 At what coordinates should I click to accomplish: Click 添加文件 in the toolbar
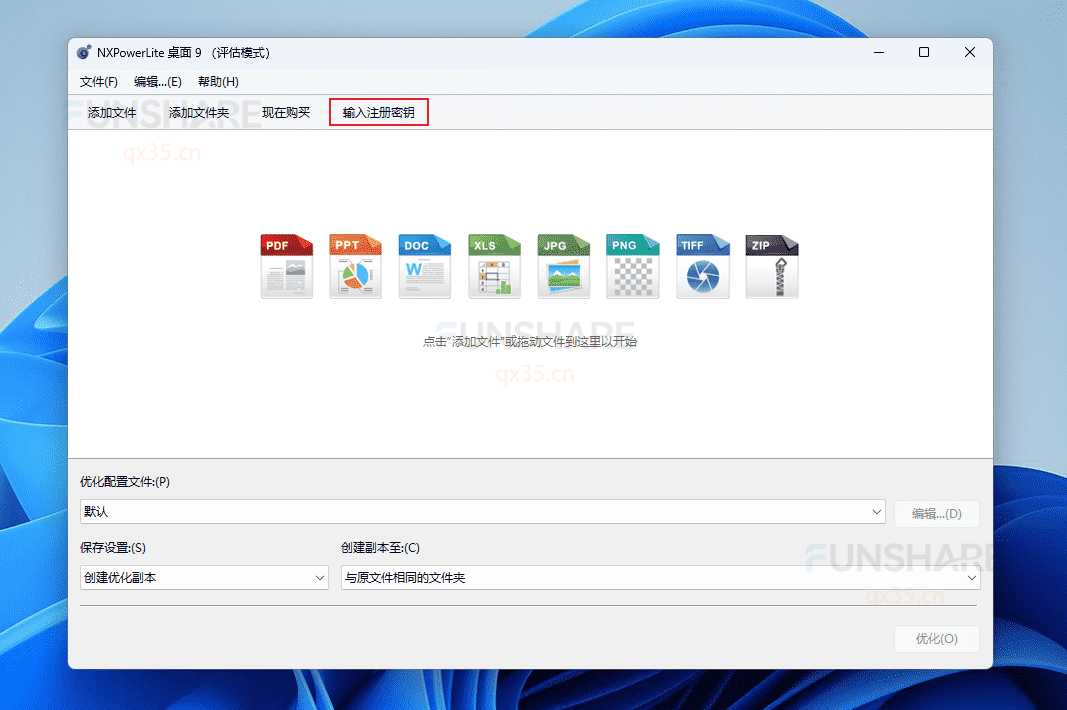coord(112,112)
